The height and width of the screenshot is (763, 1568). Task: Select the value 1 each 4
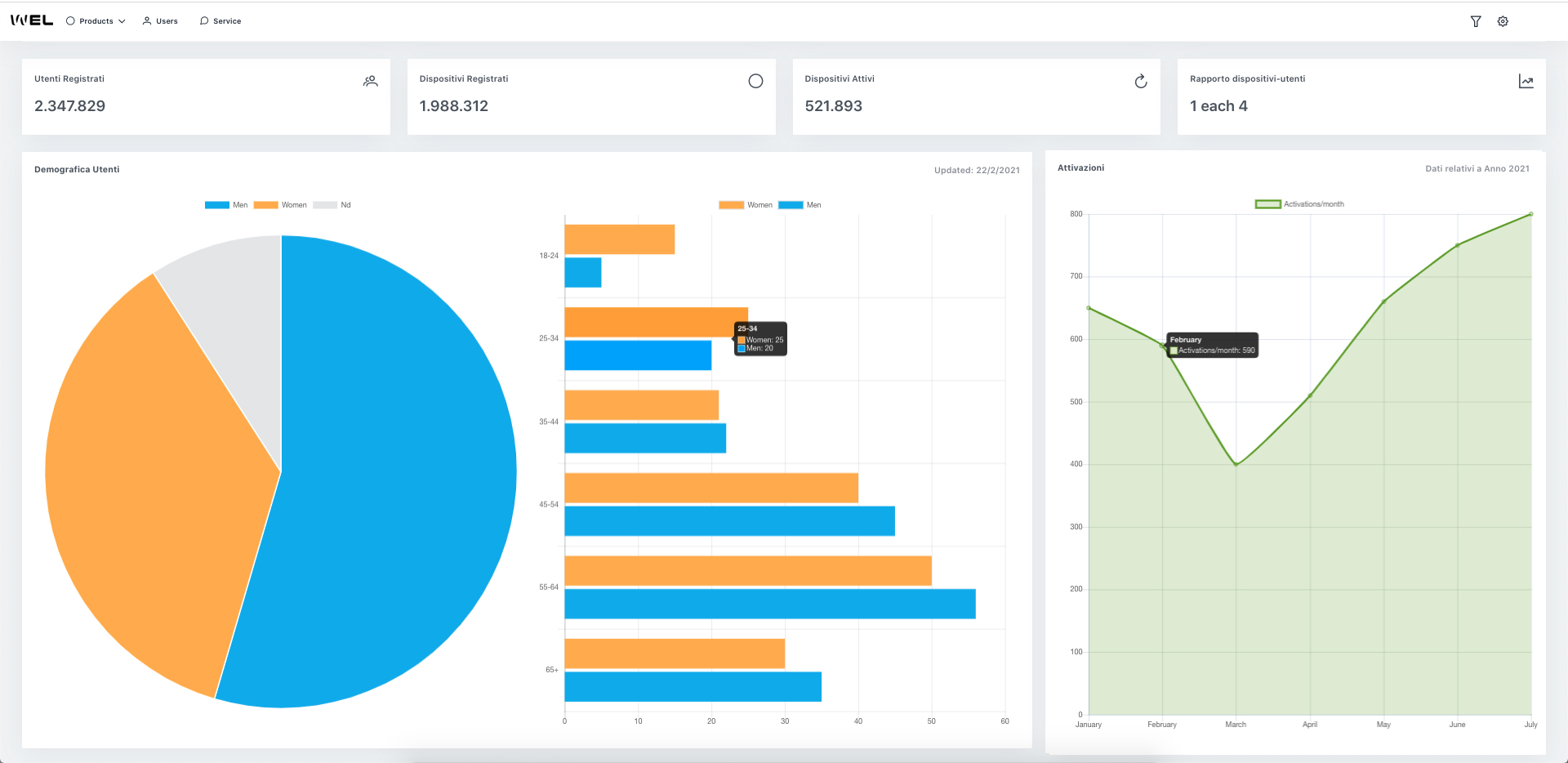pyautogui.click(x=1218, y=106)
